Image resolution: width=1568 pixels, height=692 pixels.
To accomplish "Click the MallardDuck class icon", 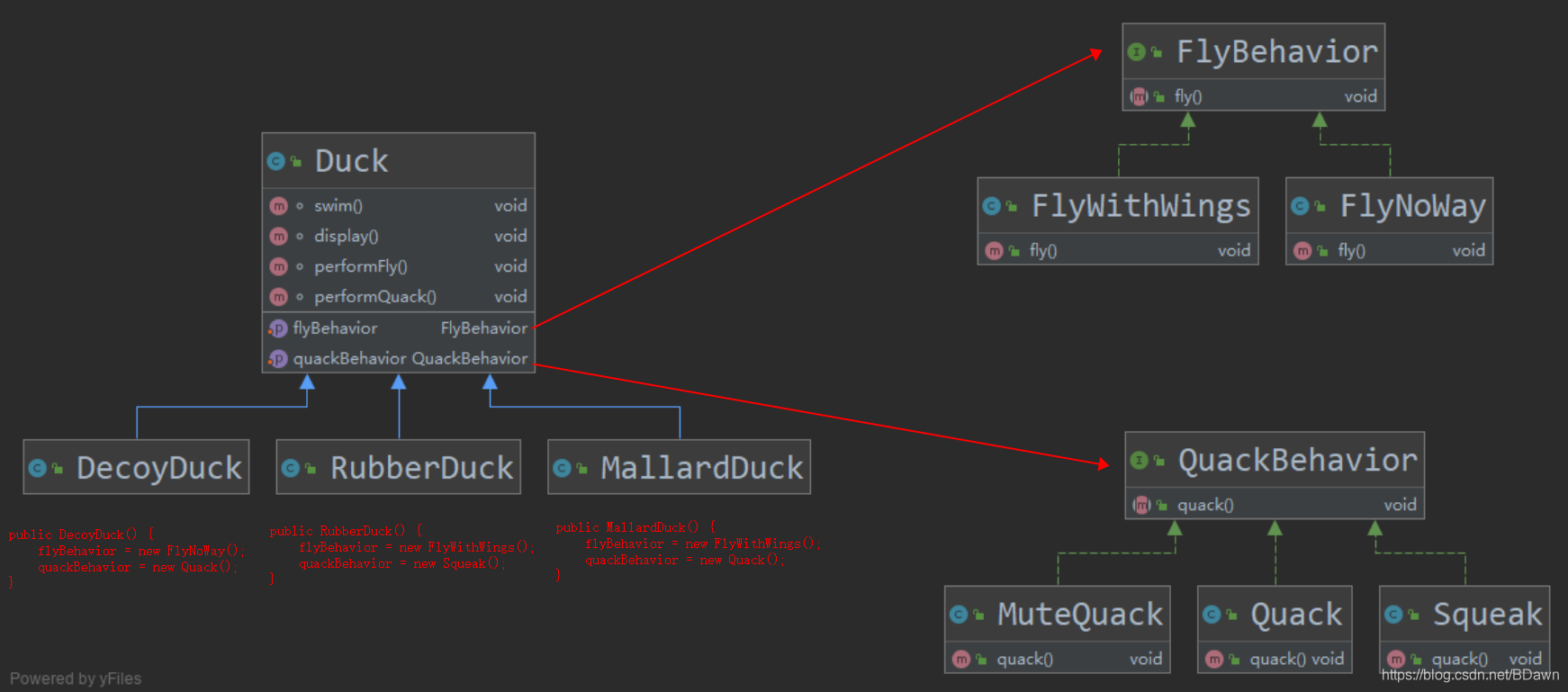I will tap(563, 468).
